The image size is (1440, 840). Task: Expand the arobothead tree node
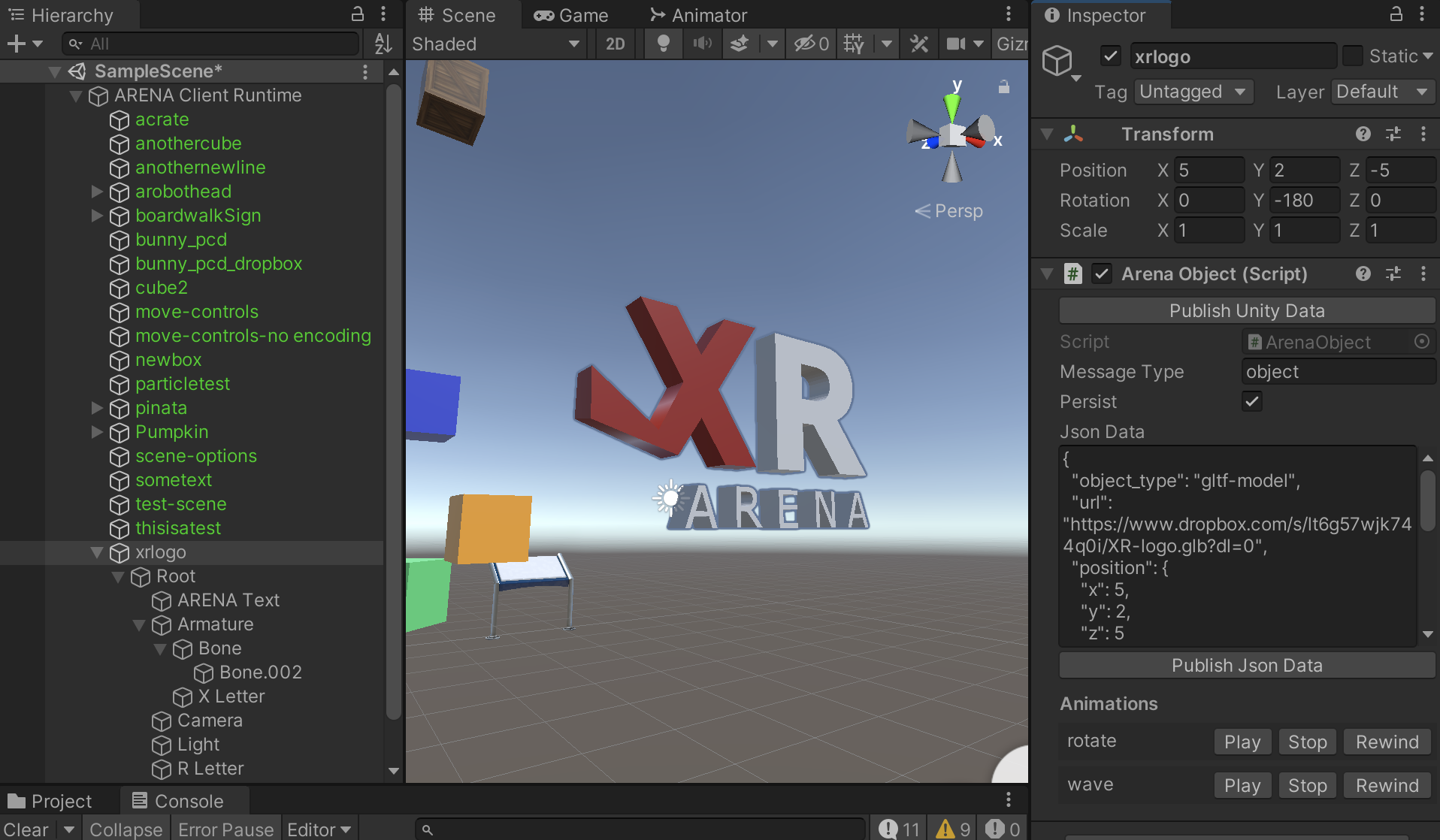coord(97,192)
